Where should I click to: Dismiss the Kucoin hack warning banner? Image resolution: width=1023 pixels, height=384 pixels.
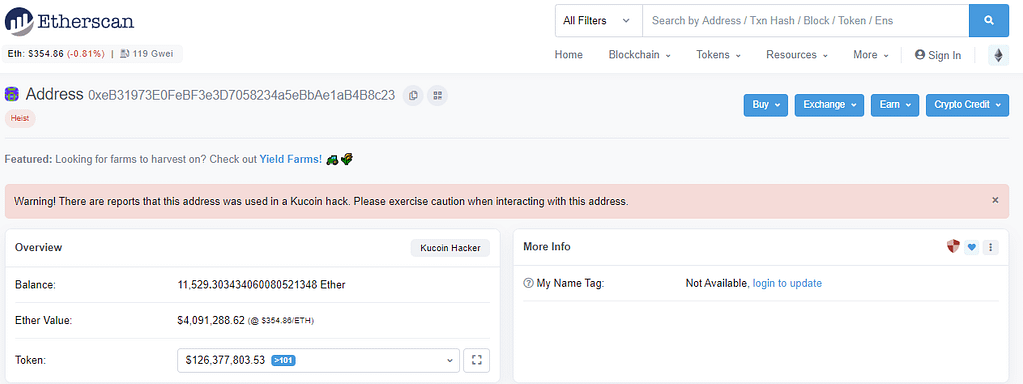995,200
